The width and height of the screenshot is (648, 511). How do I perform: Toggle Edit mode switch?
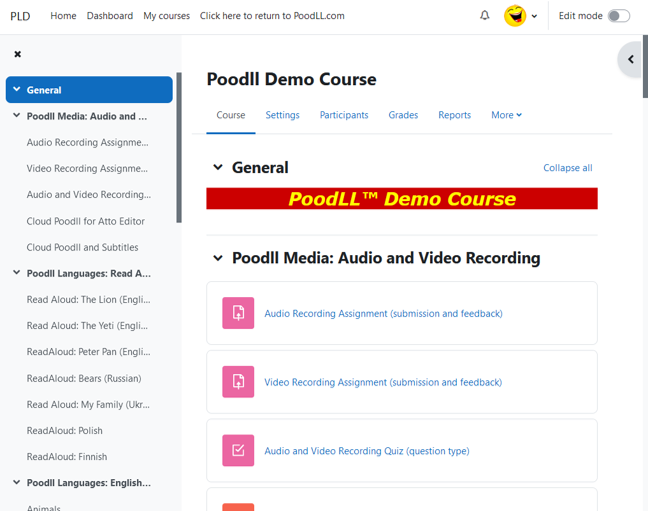click(619, 16)
